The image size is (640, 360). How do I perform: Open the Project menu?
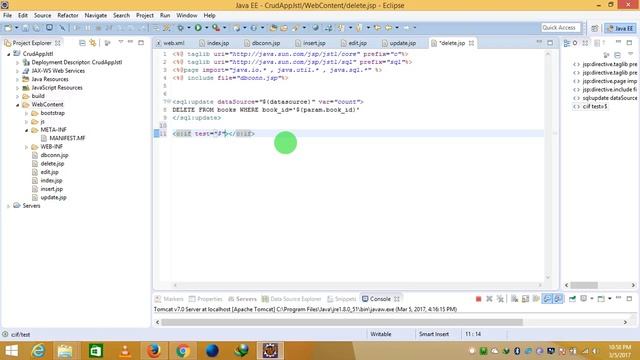[144, 15]
